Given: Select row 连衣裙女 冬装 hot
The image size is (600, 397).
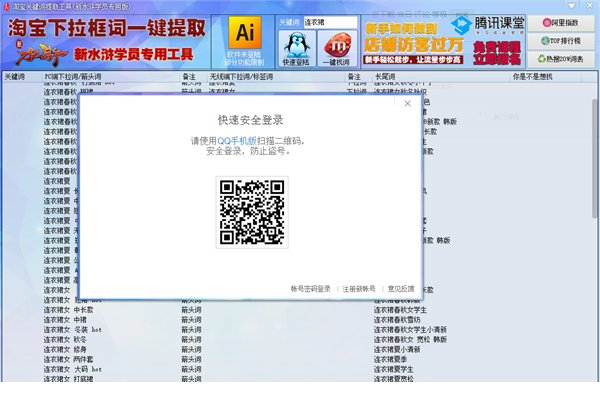Looking at the screenshot, I should pyautogui.click(x=72, y=330).
